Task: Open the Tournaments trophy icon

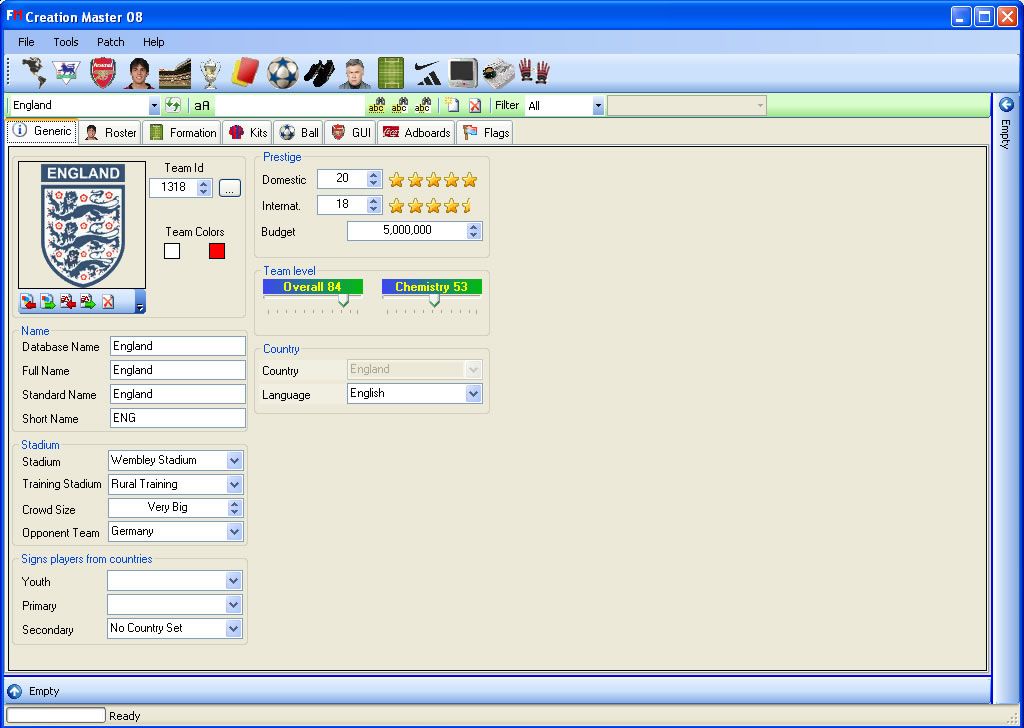Action: [x=209, y=73]
